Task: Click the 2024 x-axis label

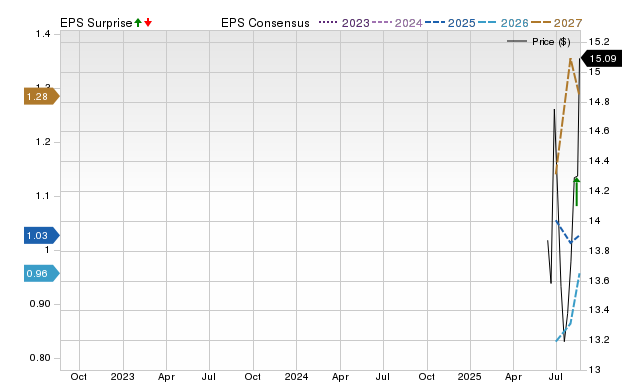Action: (296, 376)
